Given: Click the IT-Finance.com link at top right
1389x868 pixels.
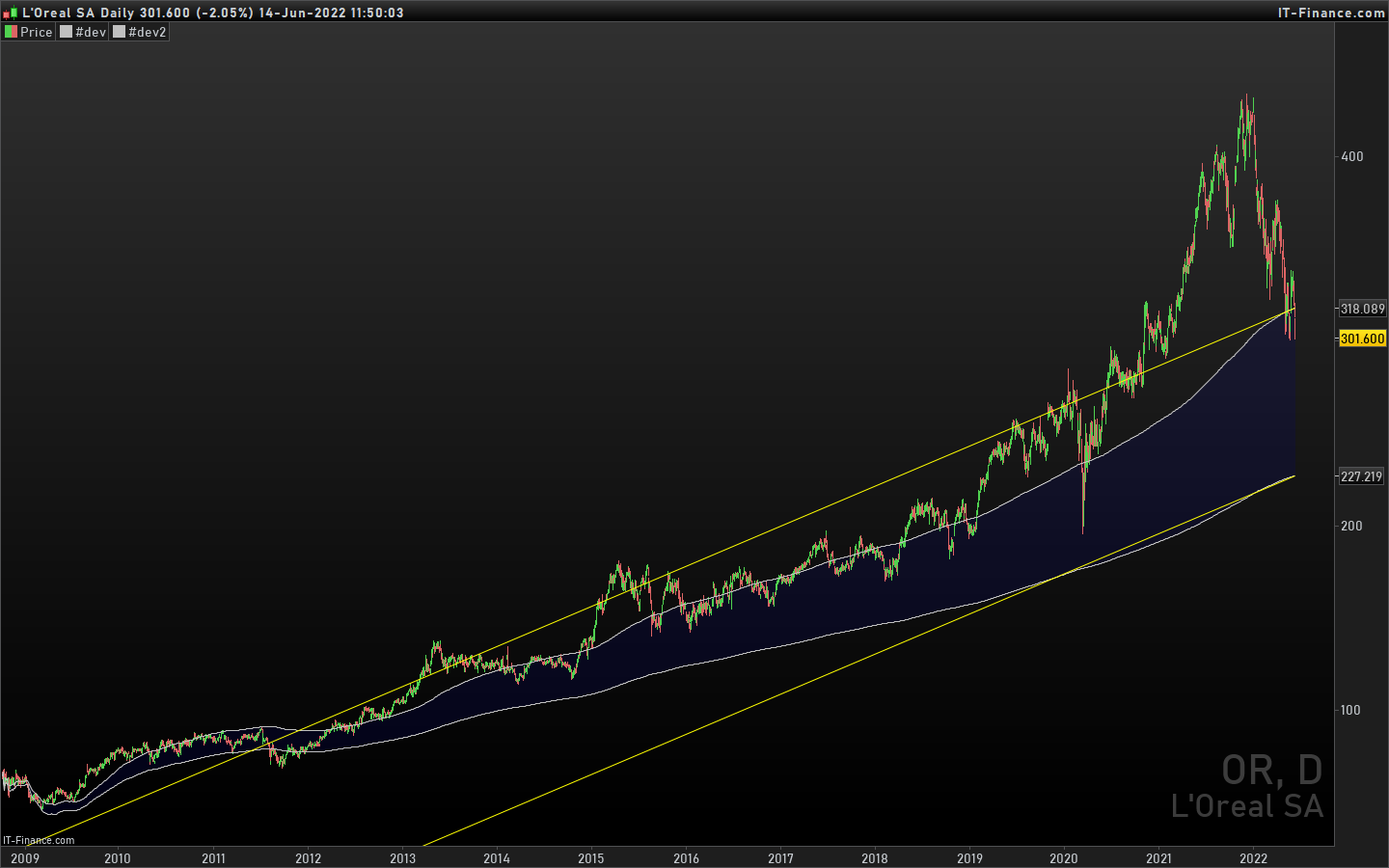Looking at the screenshot, I should tap(1331, 13).
